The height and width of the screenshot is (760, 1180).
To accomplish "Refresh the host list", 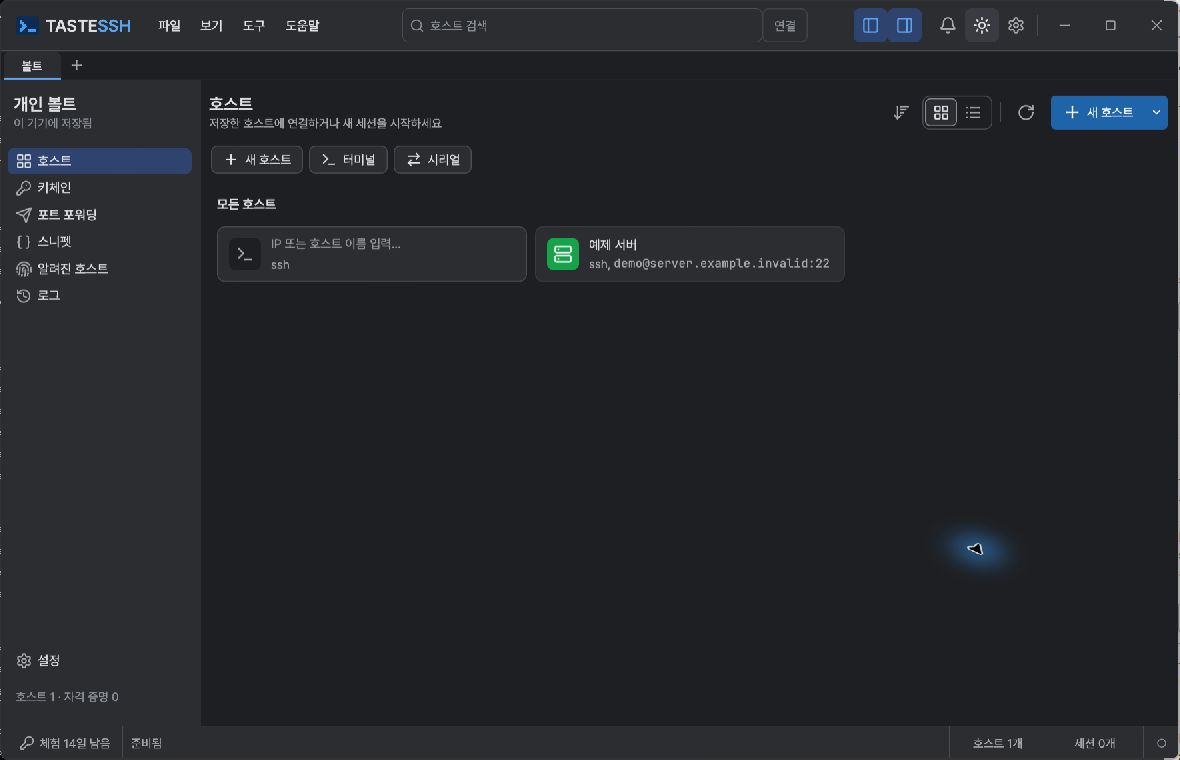I will 1026,113.
